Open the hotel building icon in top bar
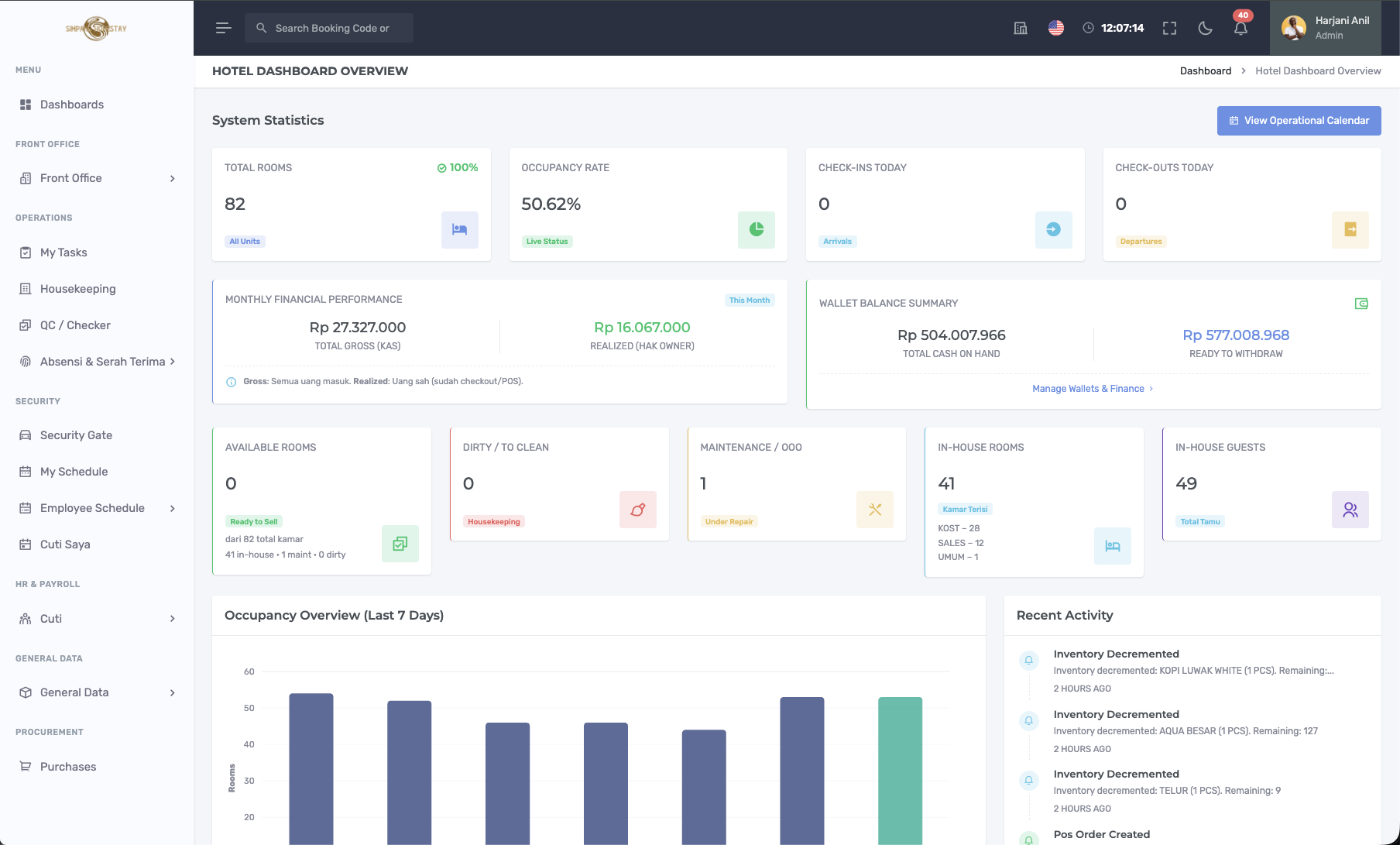This screenshot has height=845, width=1400. tap(1021, 28)
